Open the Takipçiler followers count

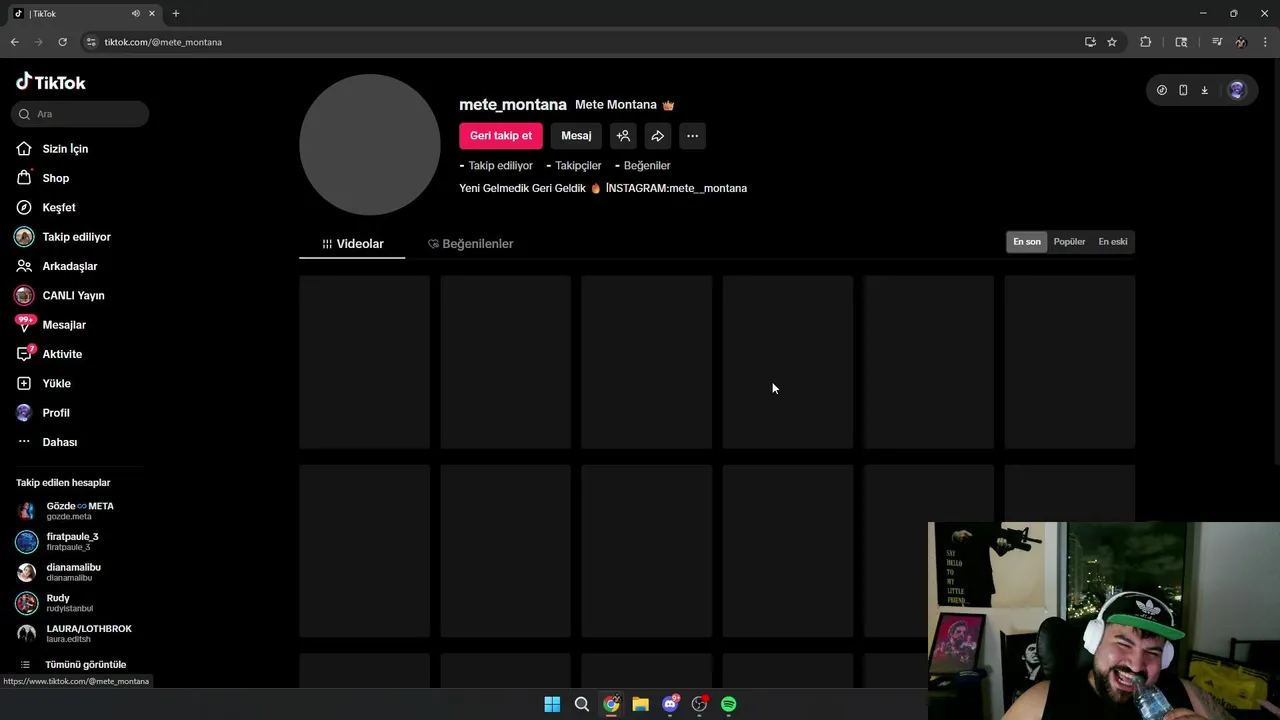574,166
